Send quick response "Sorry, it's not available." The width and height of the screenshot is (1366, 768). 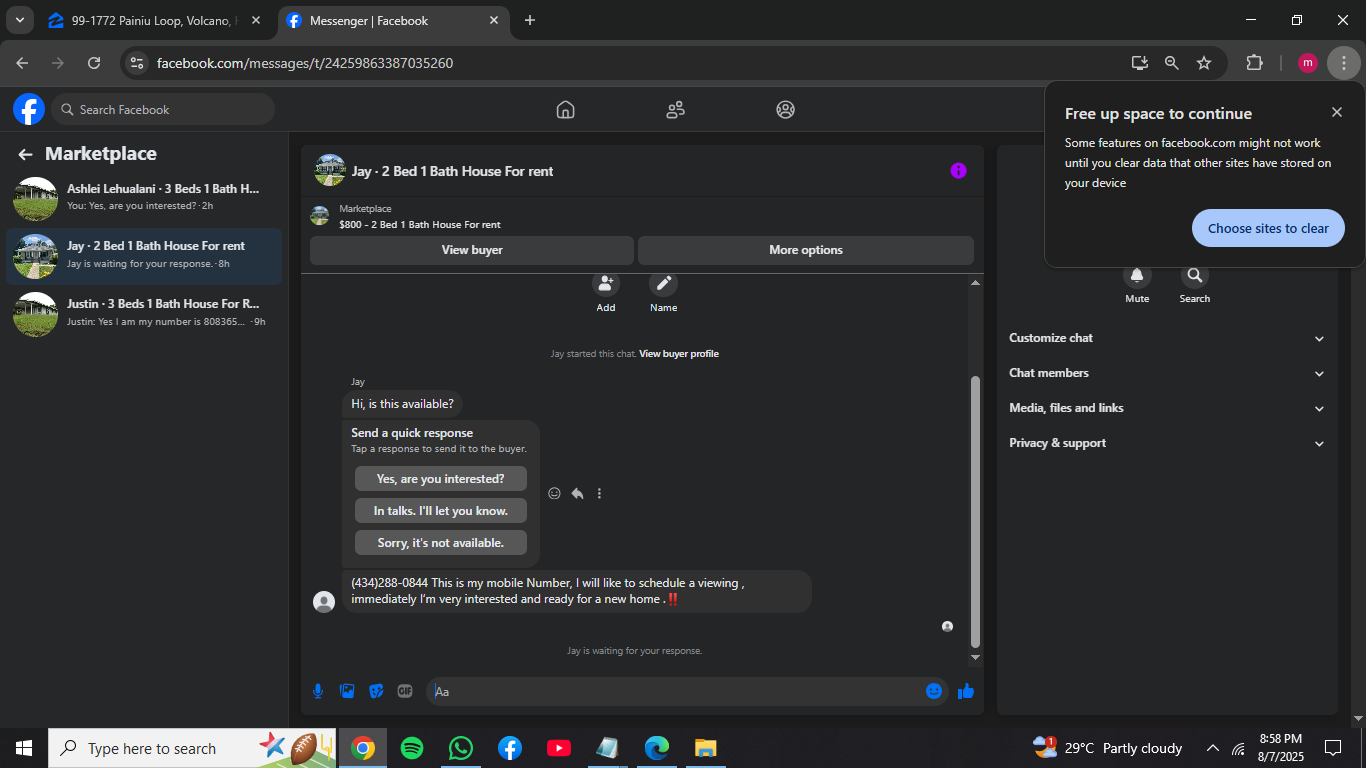(x=441, y=543)
